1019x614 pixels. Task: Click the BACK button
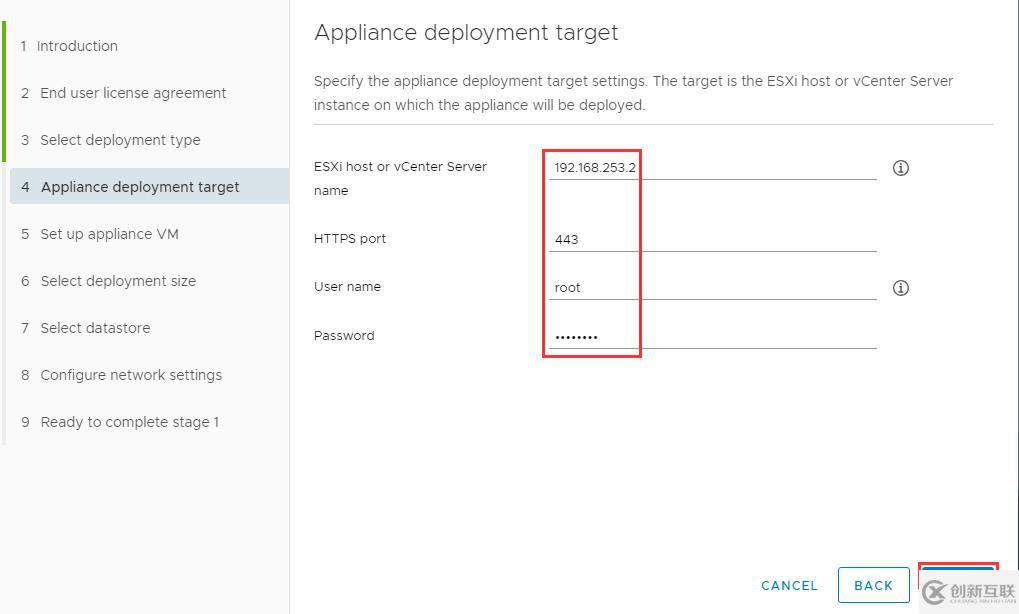pyautogui.click(x=873, y=585)
